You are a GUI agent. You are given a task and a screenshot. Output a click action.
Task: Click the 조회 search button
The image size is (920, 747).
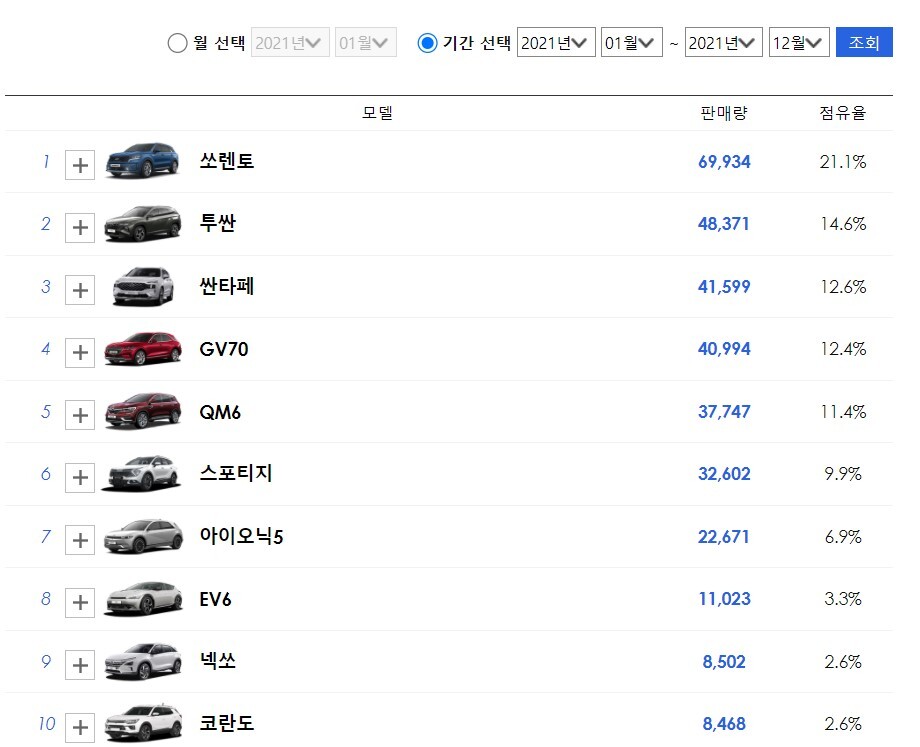[864, 42]
